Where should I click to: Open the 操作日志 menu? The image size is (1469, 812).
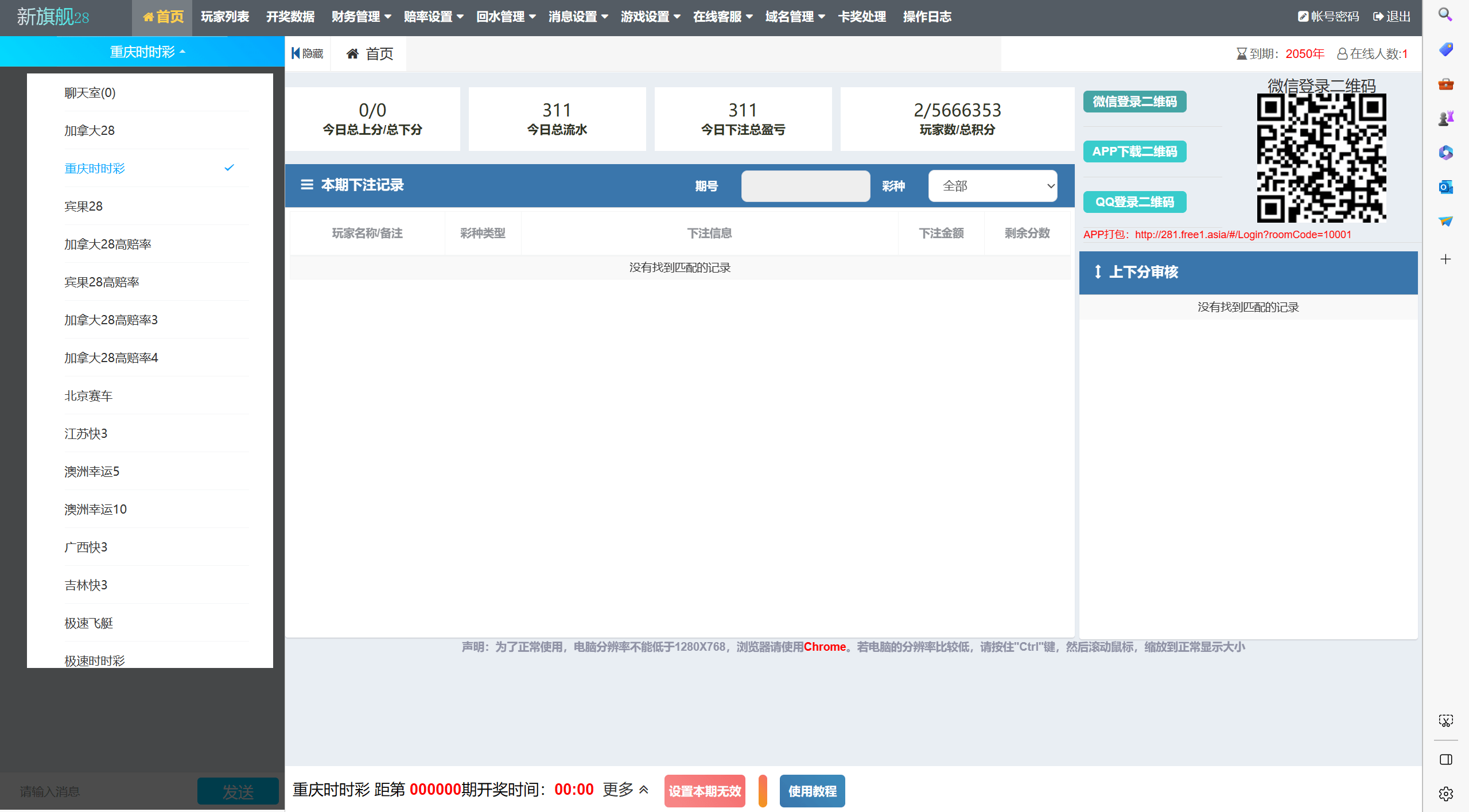coord(927,17)
